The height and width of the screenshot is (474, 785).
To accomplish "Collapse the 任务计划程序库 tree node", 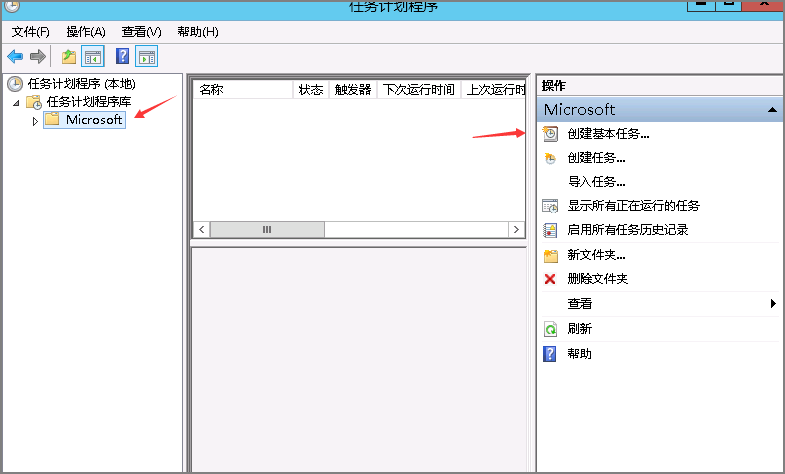I will [16, 103].
